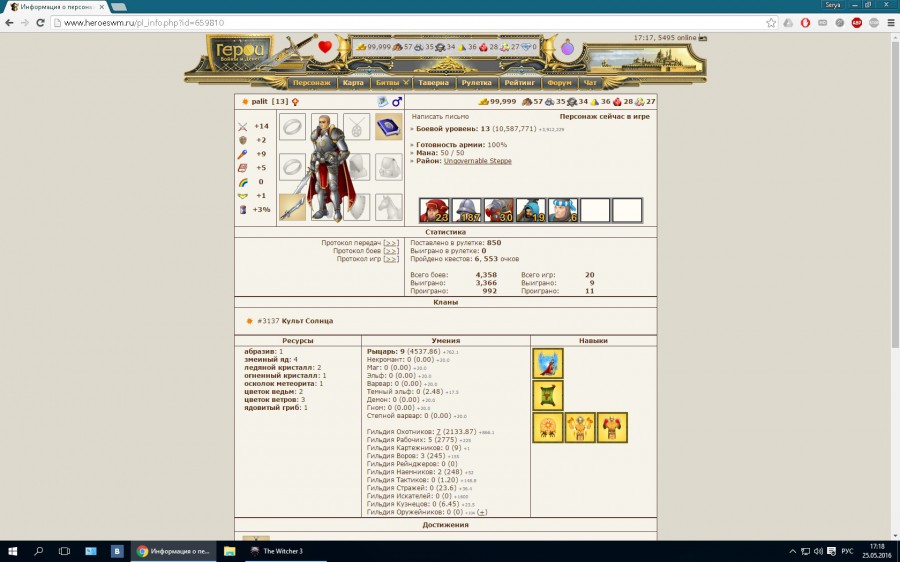Open the Чат menu tab
Viewport: 900px width, 562px height.
[590, 83]
